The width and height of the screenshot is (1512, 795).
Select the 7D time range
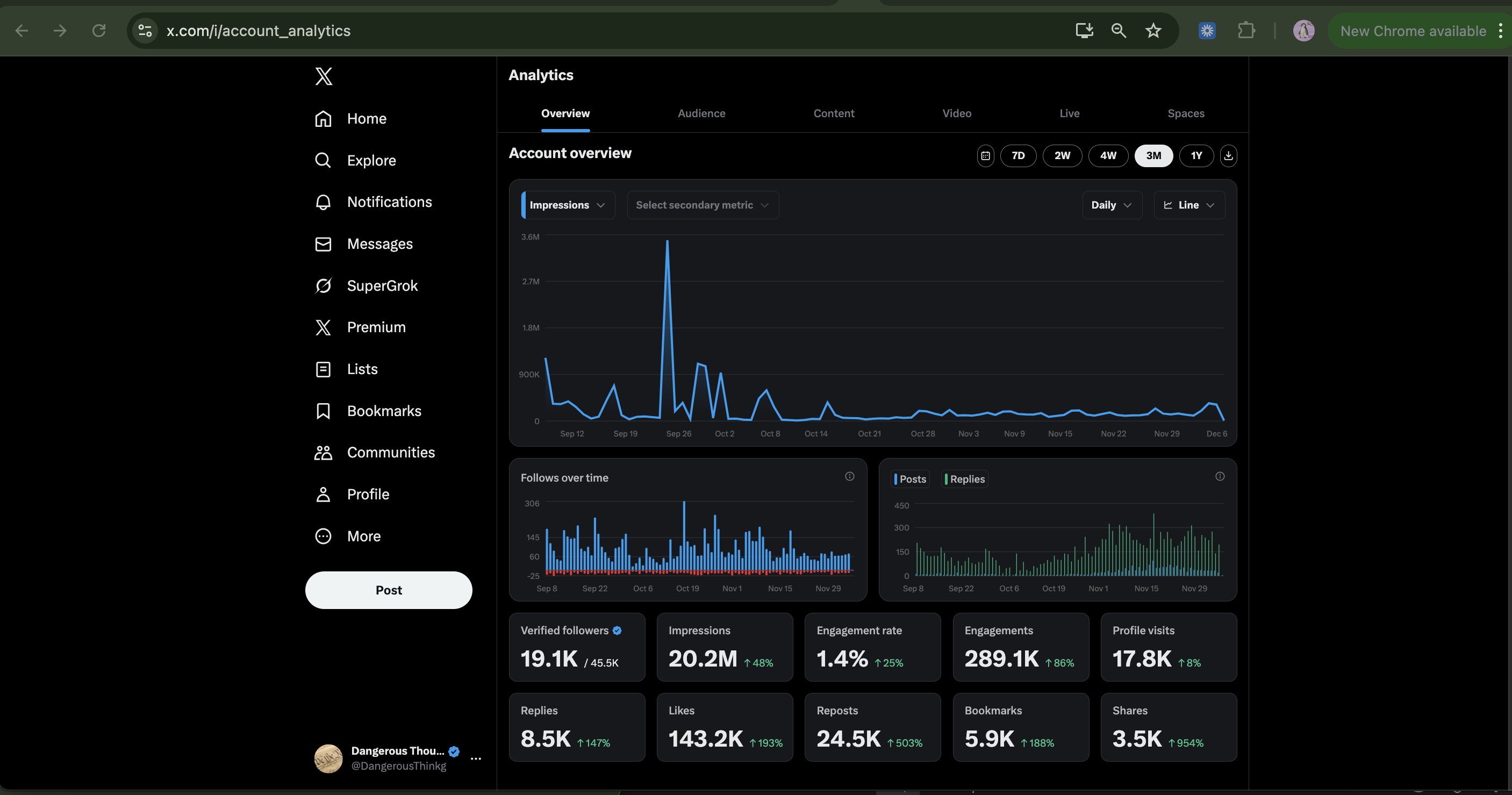(1018, 155)
